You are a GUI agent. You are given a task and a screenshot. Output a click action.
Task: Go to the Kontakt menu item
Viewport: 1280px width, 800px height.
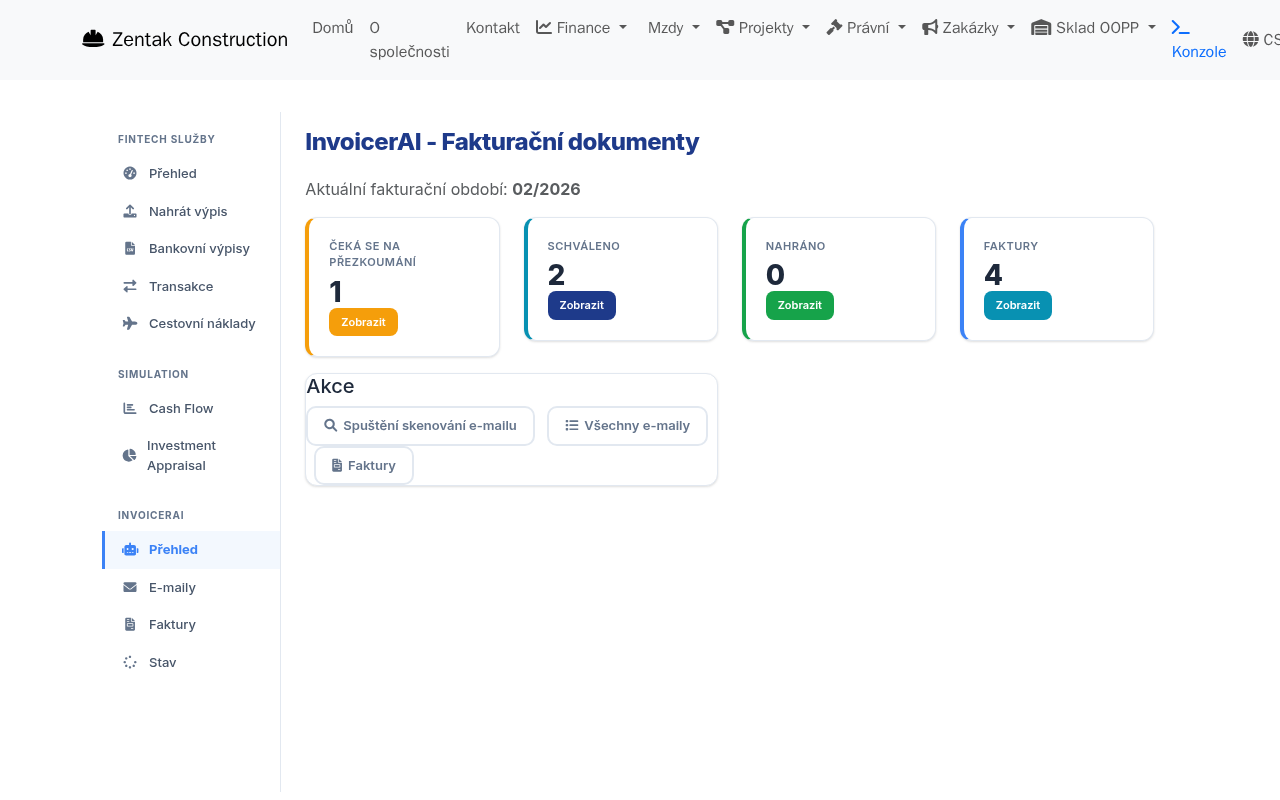click(492, 27)
